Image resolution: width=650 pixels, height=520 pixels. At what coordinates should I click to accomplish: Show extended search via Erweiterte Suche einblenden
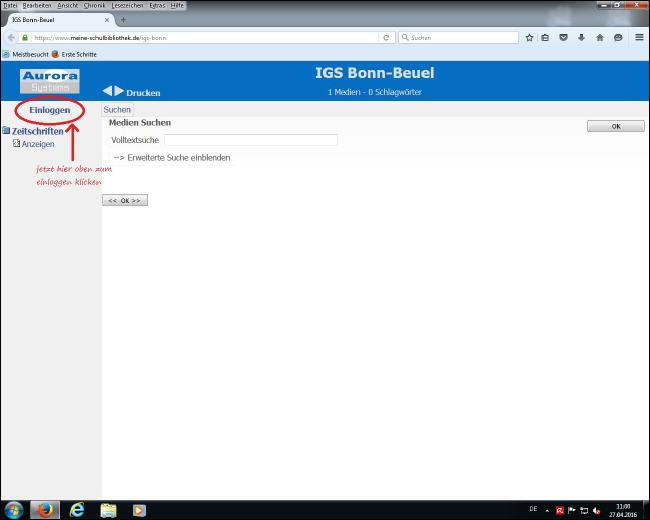pyautogui.click(x=171, y=158)
